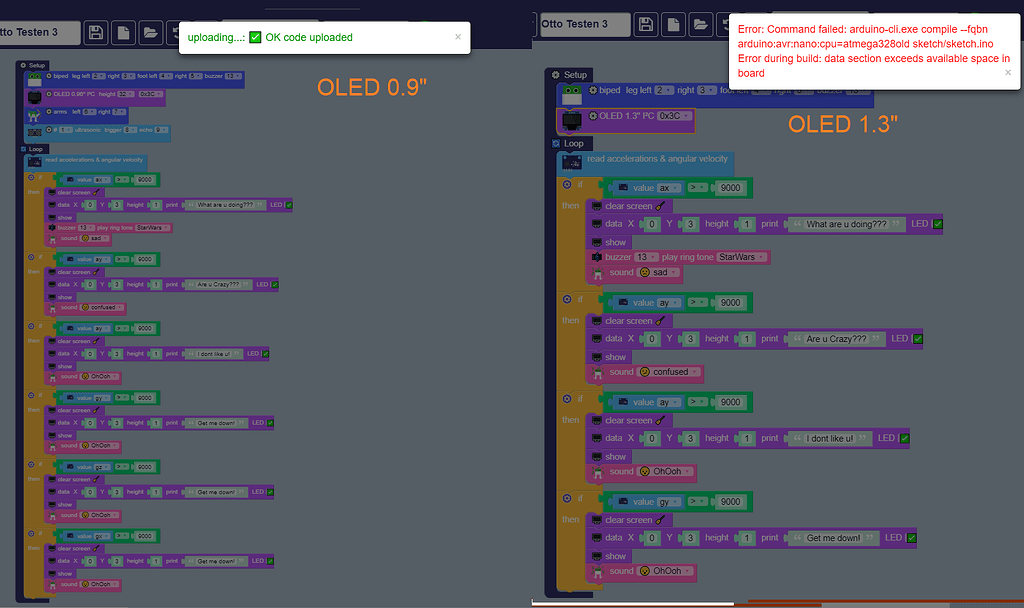Close the 'OK code uploaded' notification
1024x608 pixels.
pos(458,37)
